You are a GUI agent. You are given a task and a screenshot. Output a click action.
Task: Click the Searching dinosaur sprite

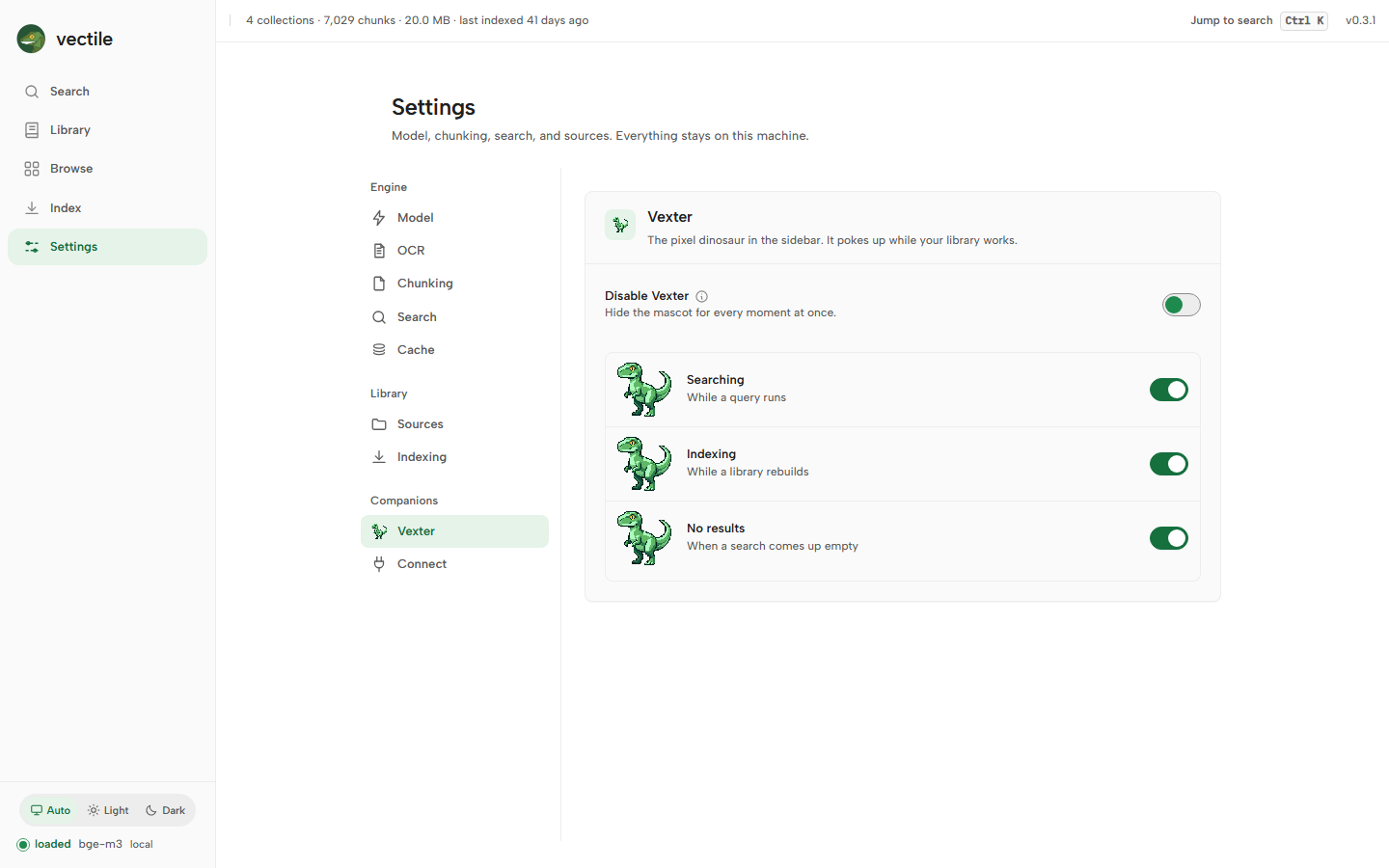644,390
